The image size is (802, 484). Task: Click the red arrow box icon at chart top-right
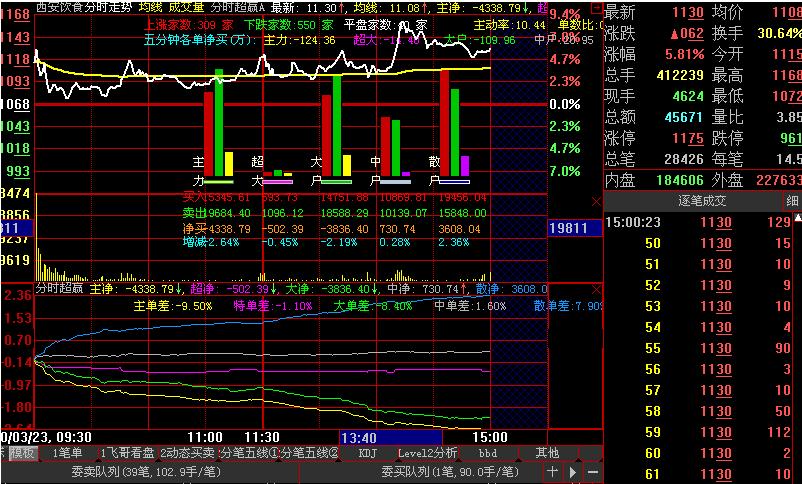click(595, 9)
